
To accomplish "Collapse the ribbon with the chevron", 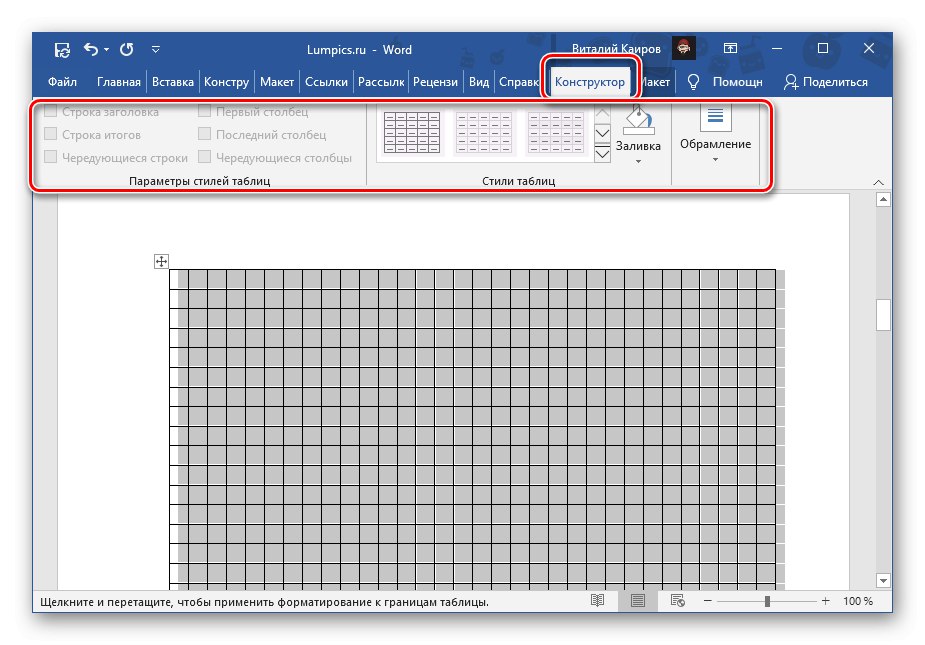I will click(x=878, y=182).
